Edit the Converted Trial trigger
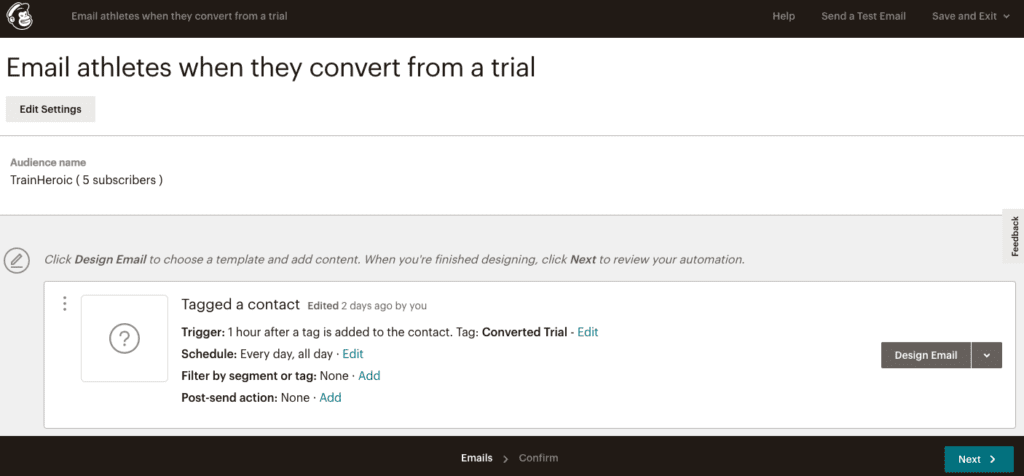 (587, 332)
